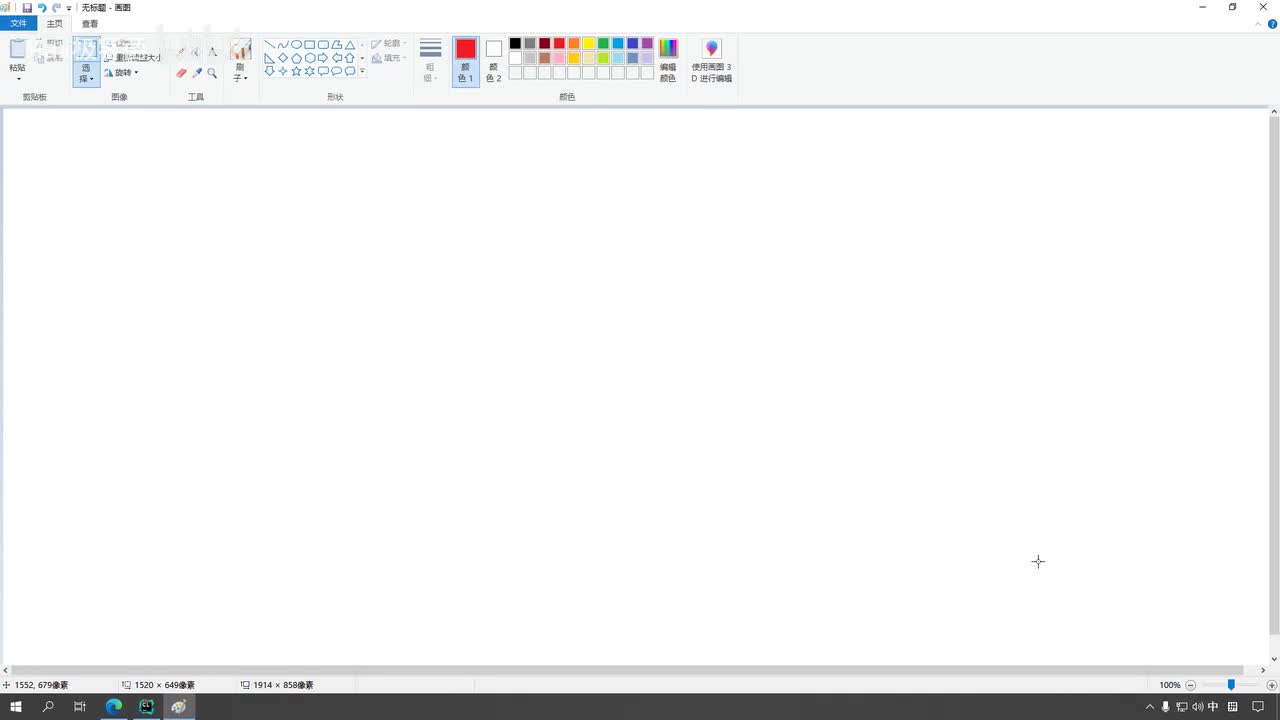Open the quick access toolbar customize dropdown

[x=69, y=8]
